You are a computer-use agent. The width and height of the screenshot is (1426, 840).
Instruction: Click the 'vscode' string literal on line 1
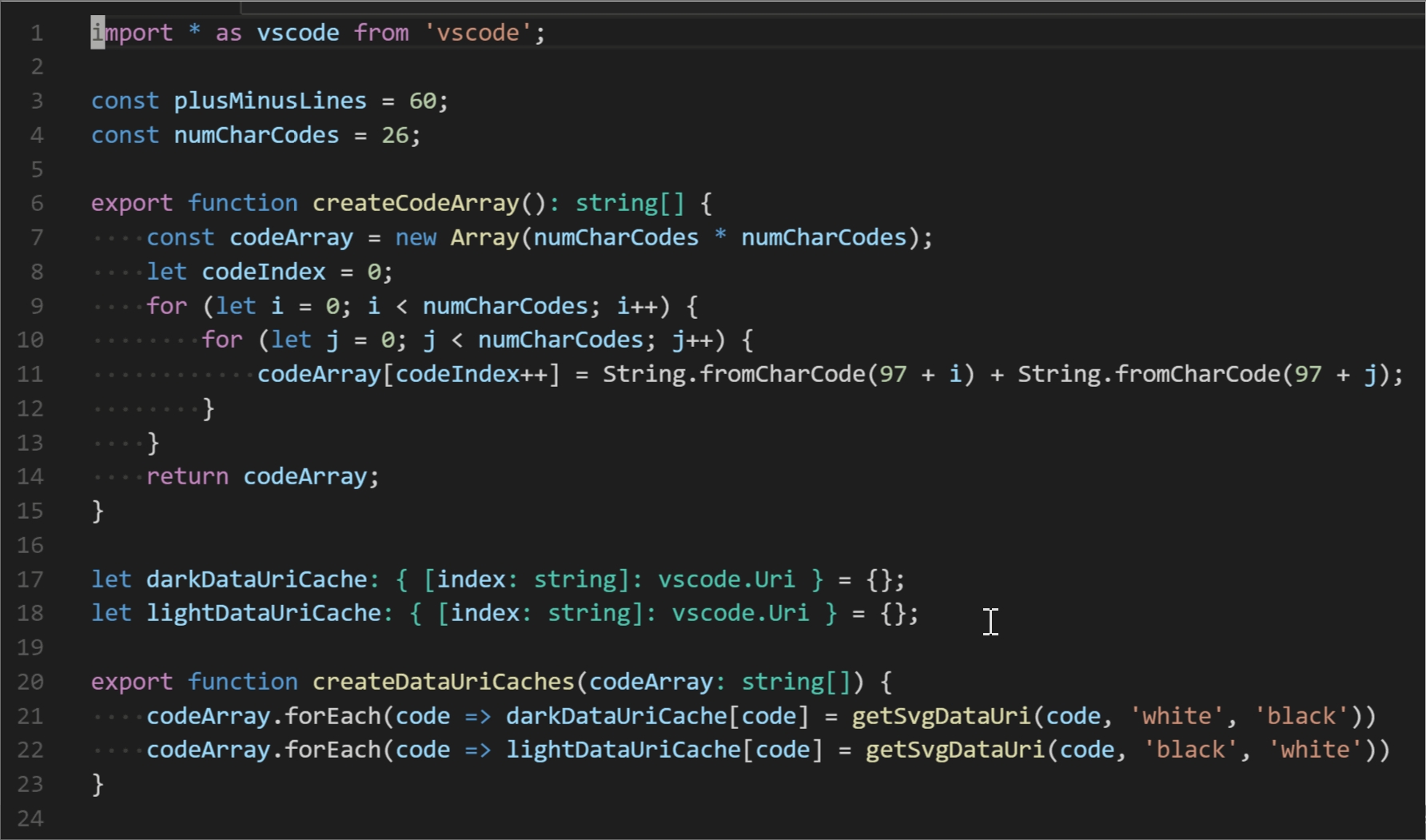tap(478, 33)
